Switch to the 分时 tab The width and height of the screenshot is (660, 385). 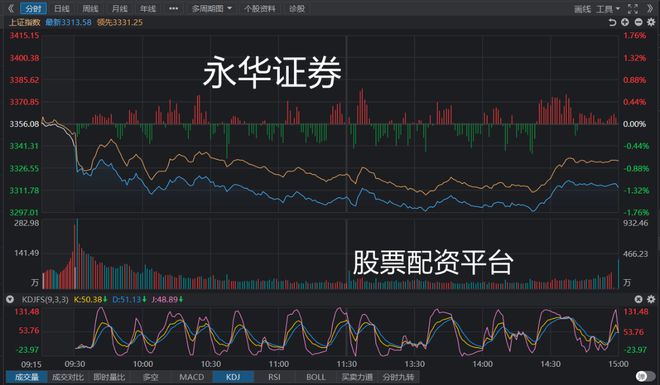(x=33, y=8)
